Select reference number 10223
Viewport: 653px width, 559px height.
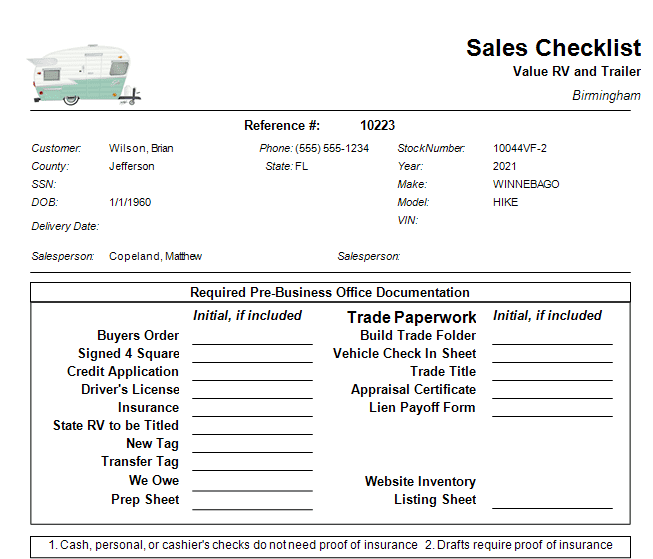[x=377, y=125]
